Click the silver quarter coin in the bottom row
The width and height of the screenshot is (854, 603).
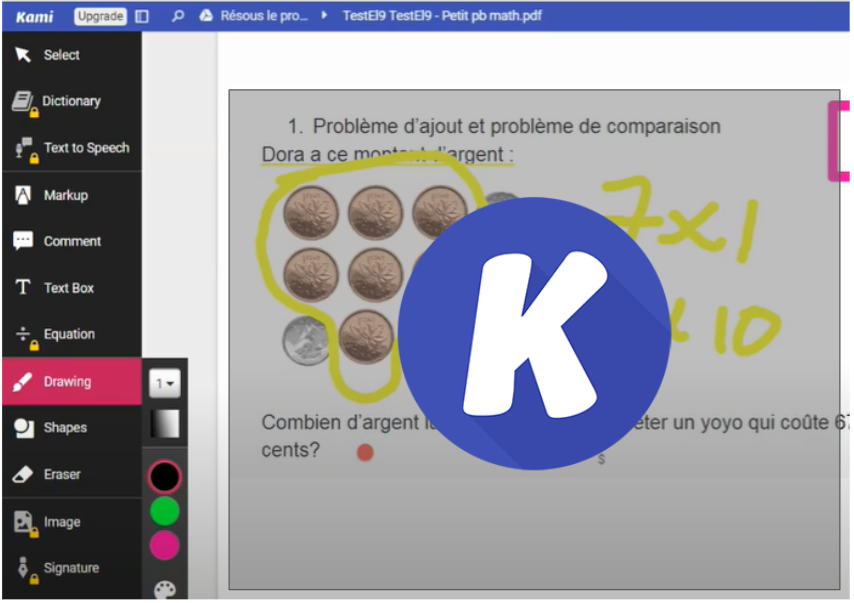pos(306,340)
